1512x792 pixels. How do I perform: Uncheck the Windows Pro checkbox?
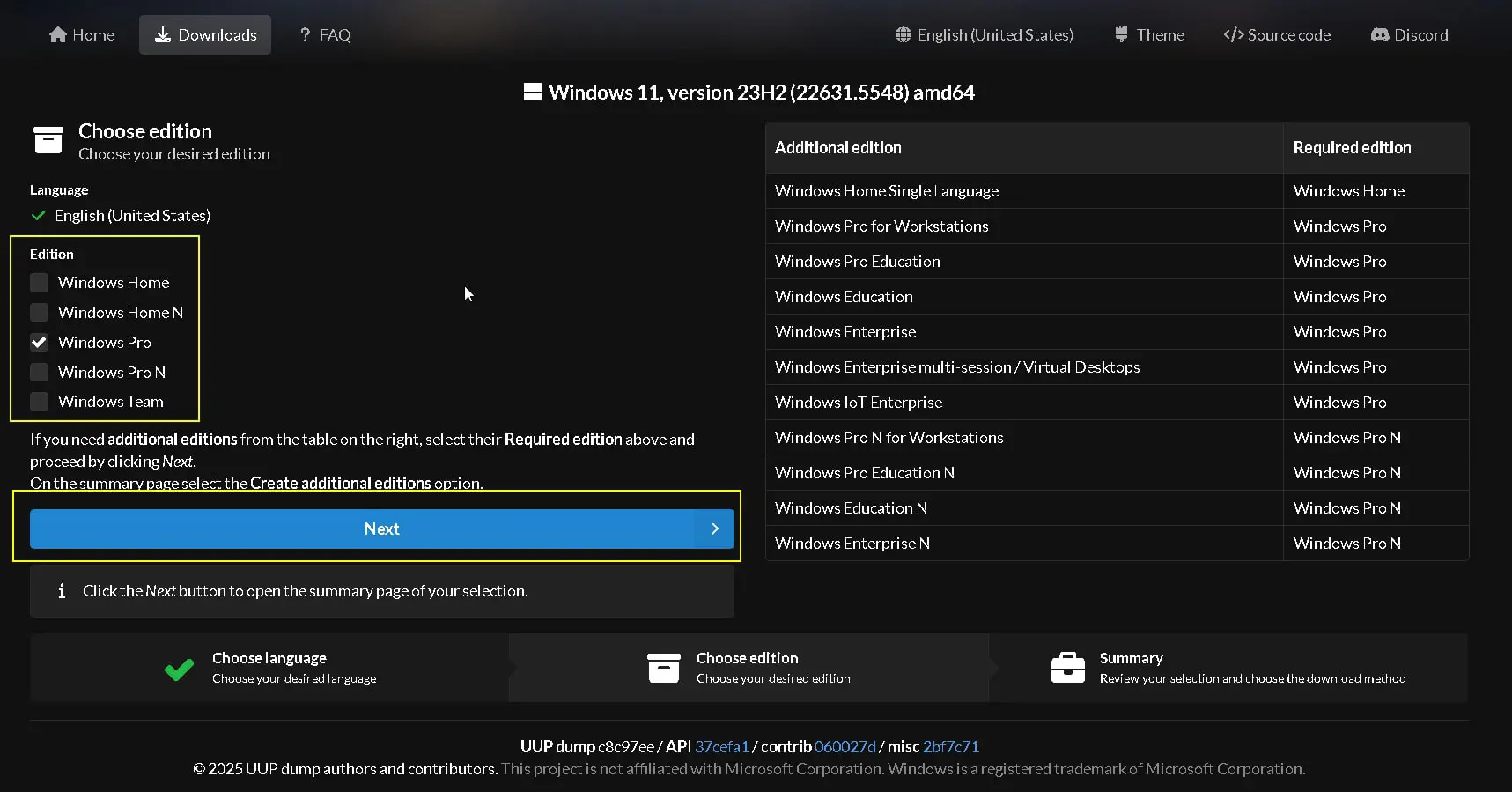pyautogui.click(x=39, y=343)
